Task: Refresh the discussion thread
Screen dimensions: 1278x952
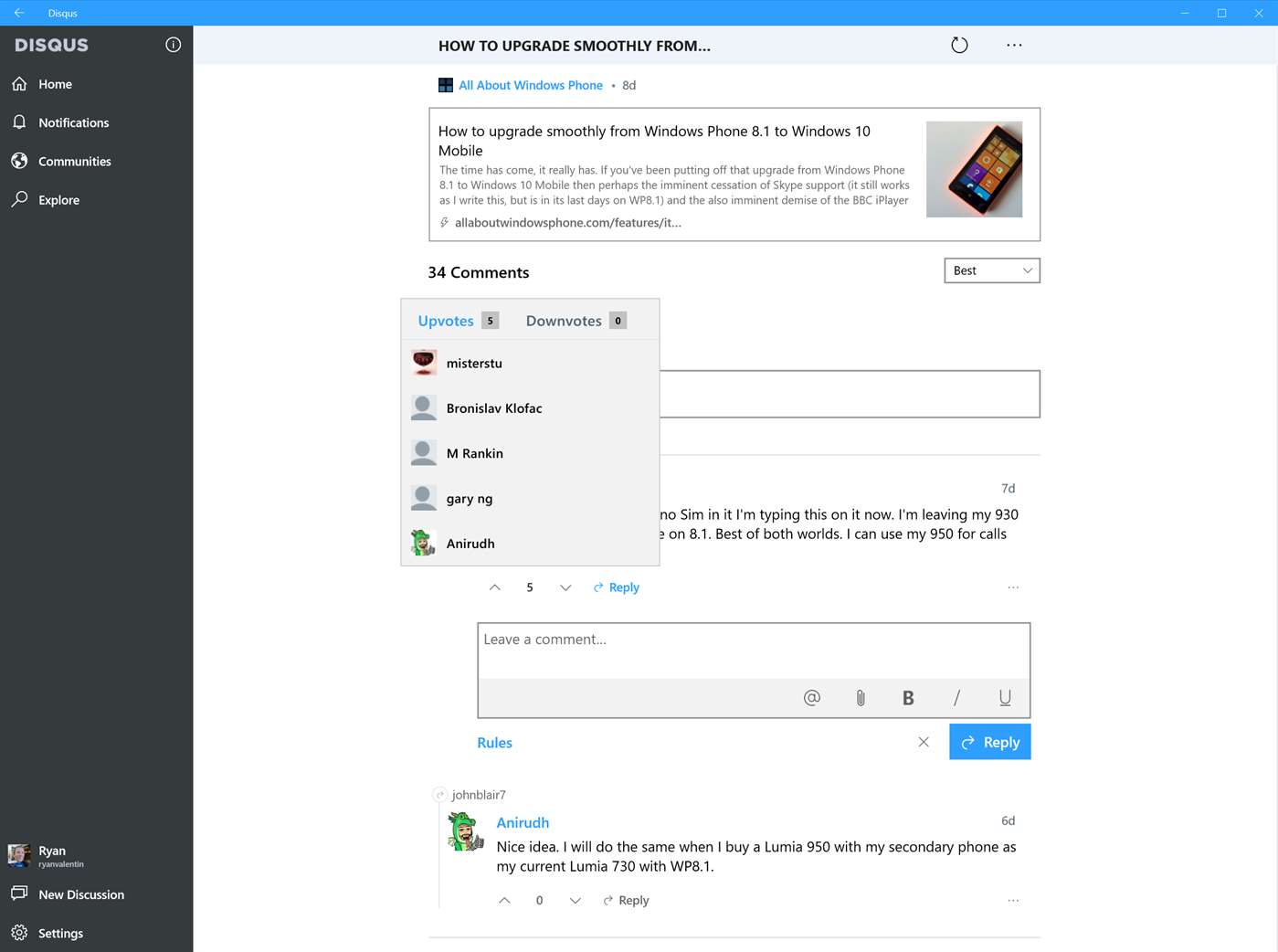Action: pos(959,45)
